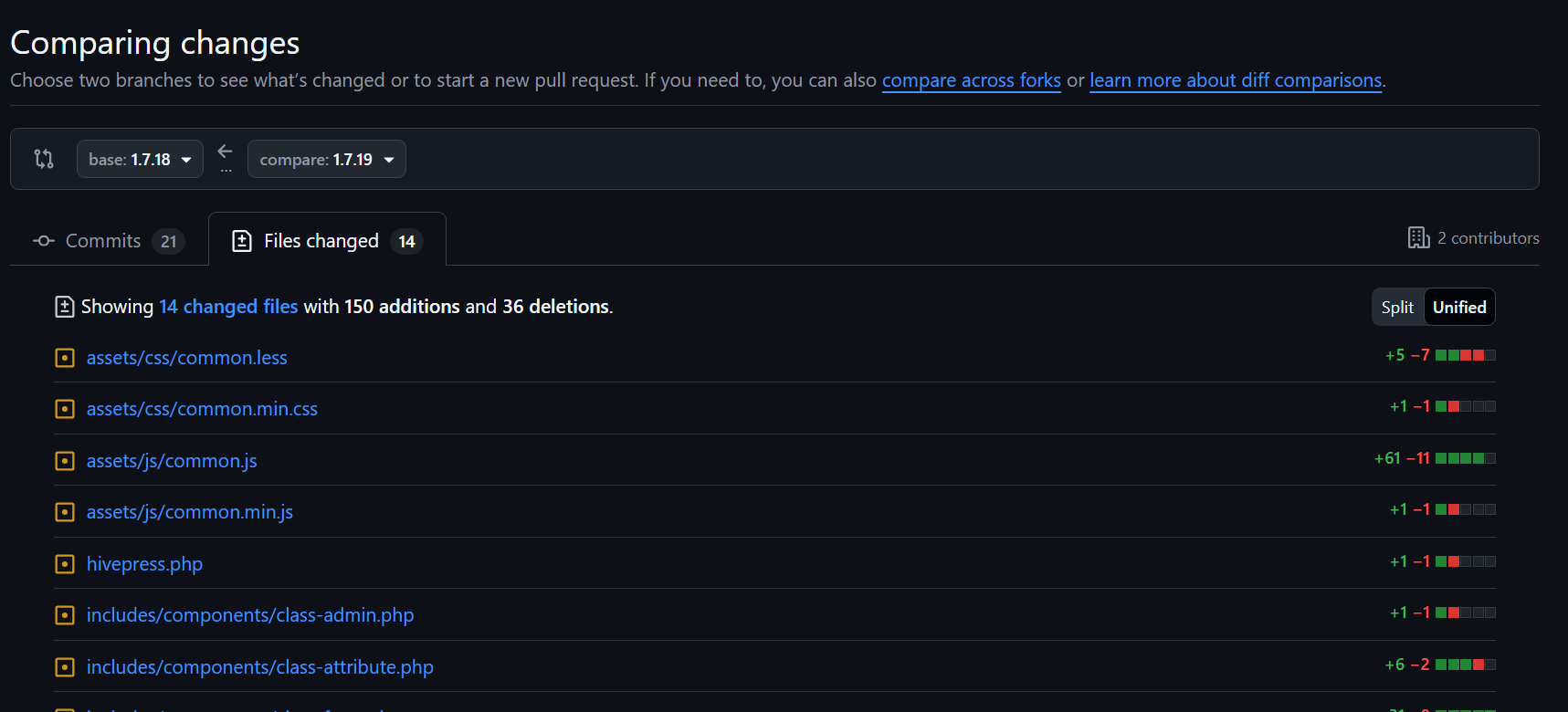Click the diffstat bar for common.js
This screenshot has width=1568, height=712.
[1465, 458]
